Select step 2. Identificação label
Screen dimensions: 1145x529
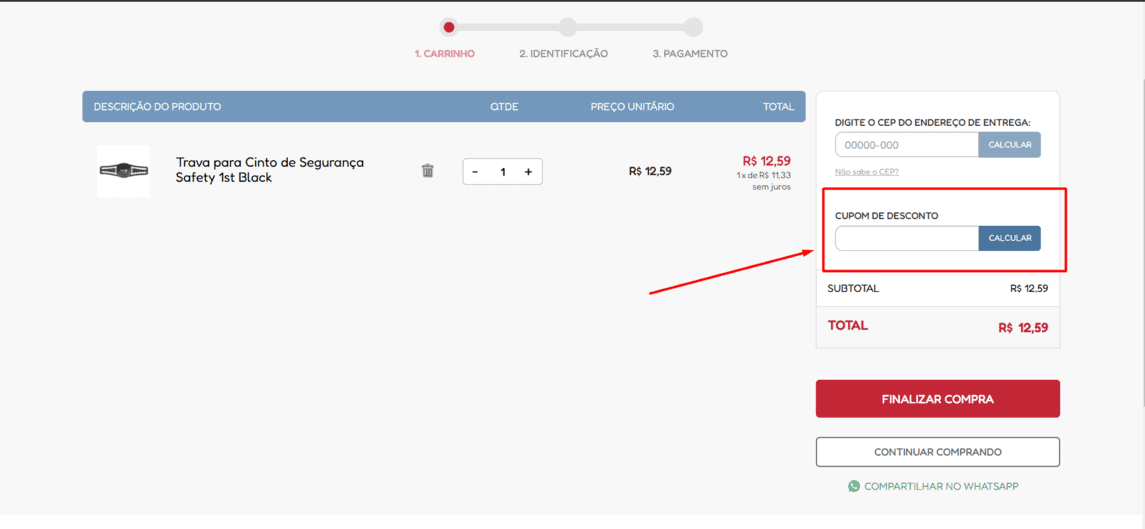click(564, 54)
